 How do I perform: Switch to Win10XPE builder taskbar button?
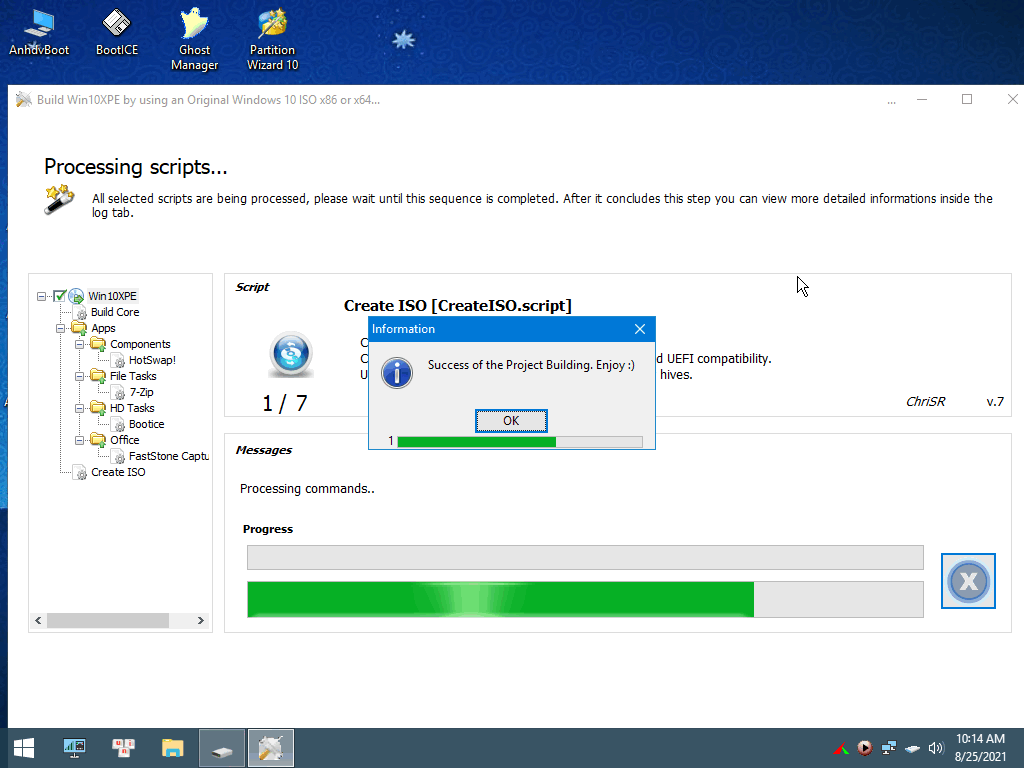271,748
